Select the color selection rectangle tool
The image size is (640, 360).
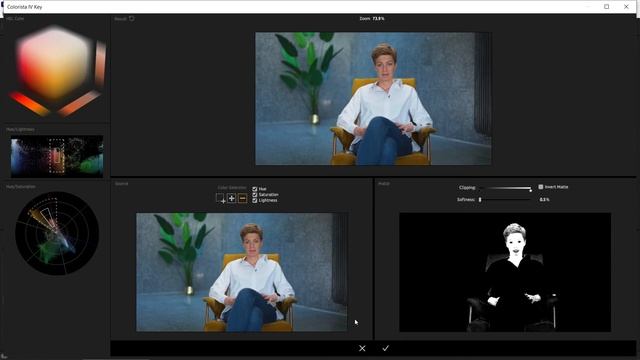coord(220,198)
